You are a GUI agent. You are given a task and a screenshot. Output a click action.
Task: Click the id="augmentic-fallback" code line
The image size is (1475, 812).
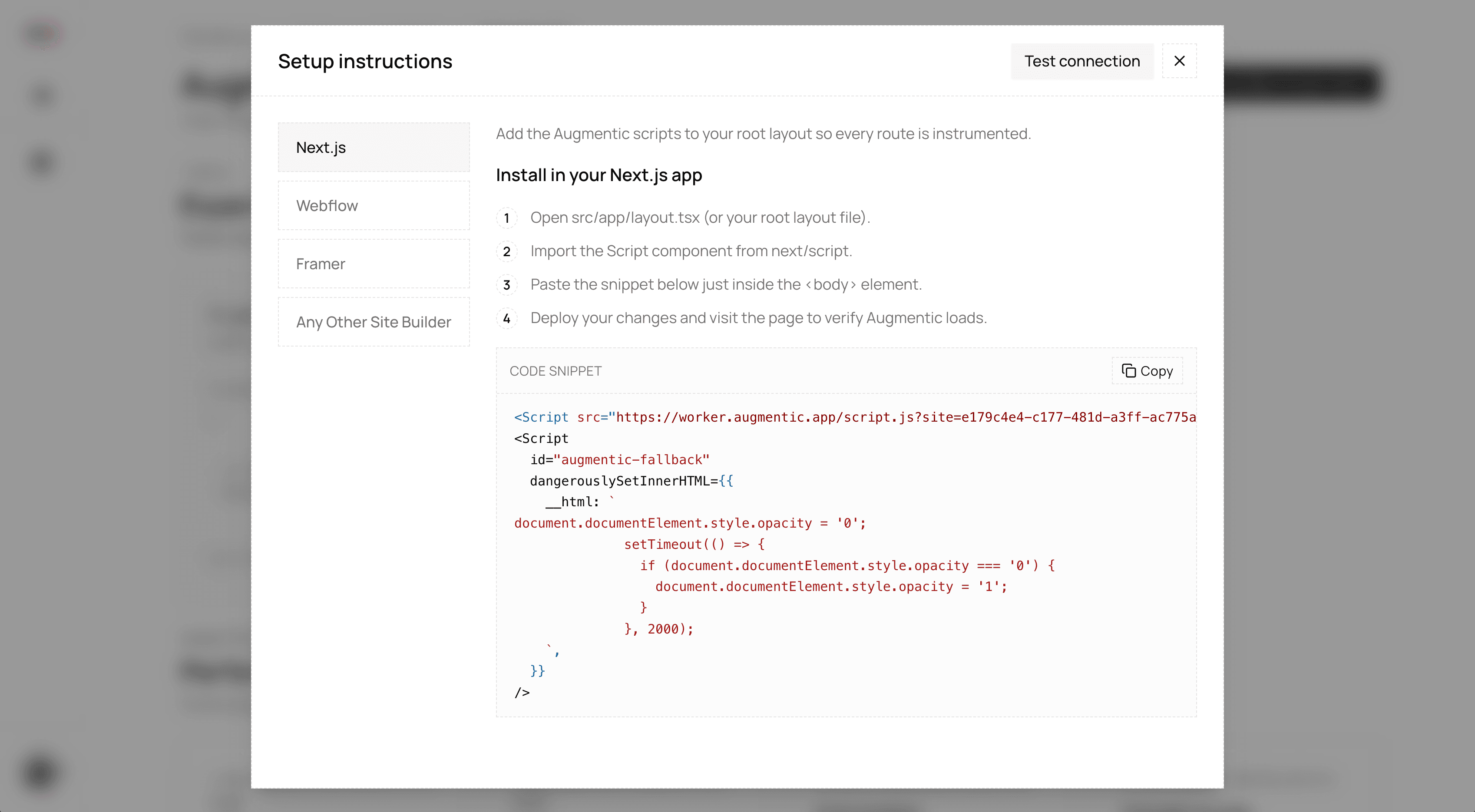coord(619,460)
